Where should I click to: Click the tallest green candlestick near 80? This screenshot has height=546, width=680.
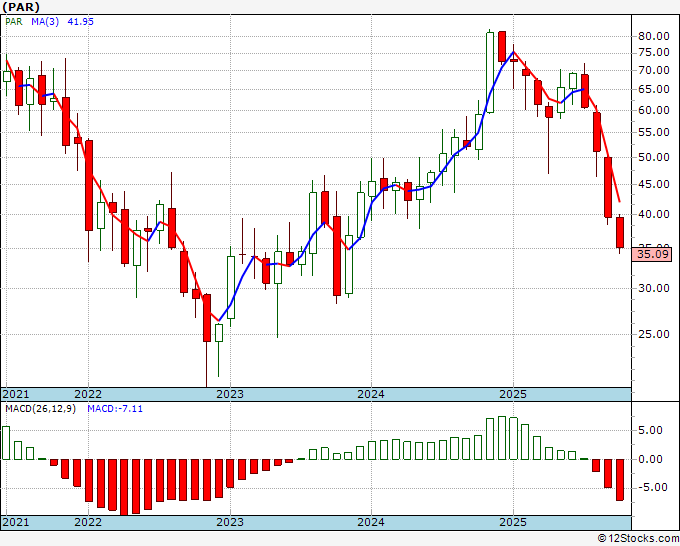click(x=490, y=72)
